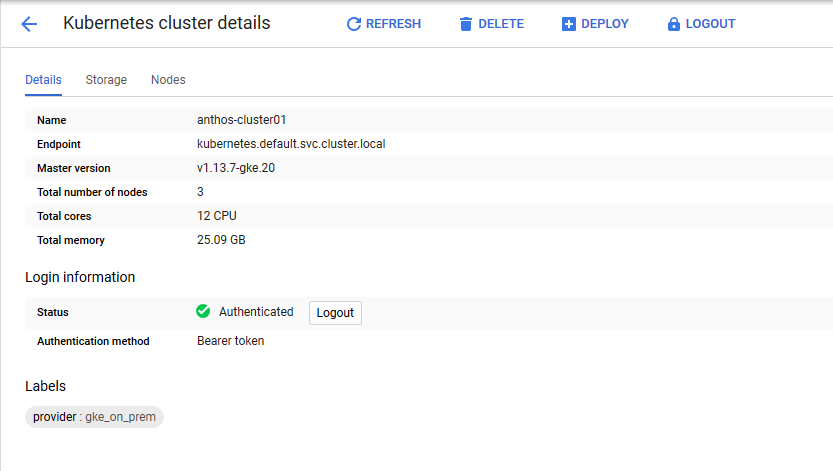Select the Details tab
833x471 pixels.
pos(43,80)
